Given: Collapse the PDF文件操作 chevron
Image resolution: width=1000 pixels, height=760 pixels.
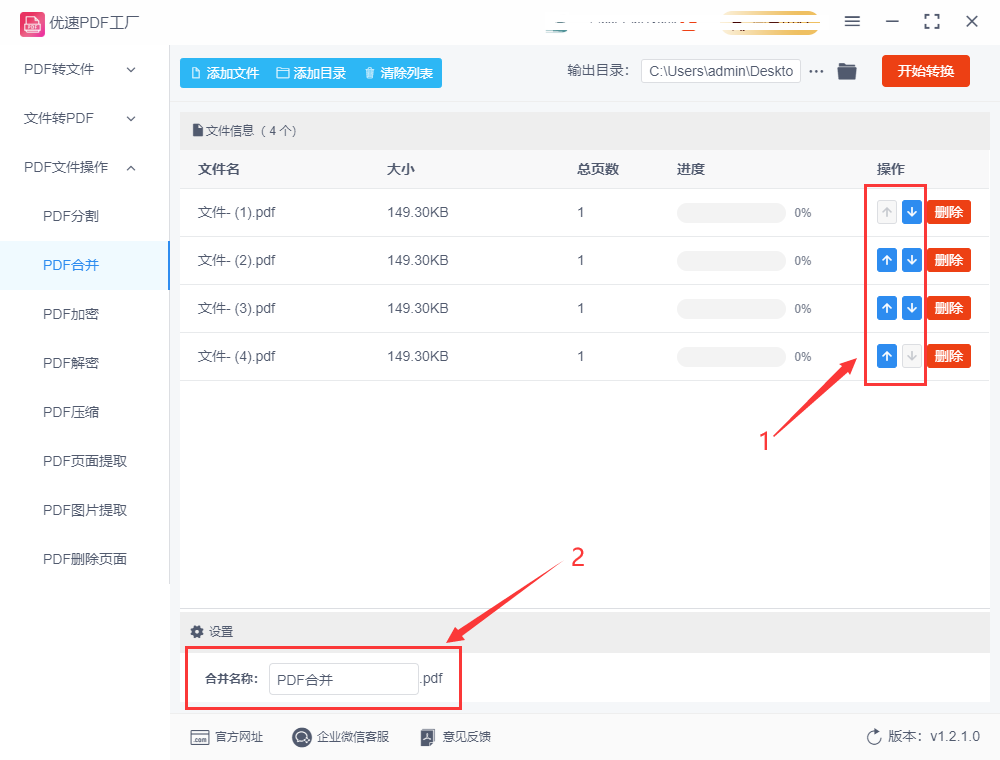Looking at the screenshot, I should tap(131, 168).
